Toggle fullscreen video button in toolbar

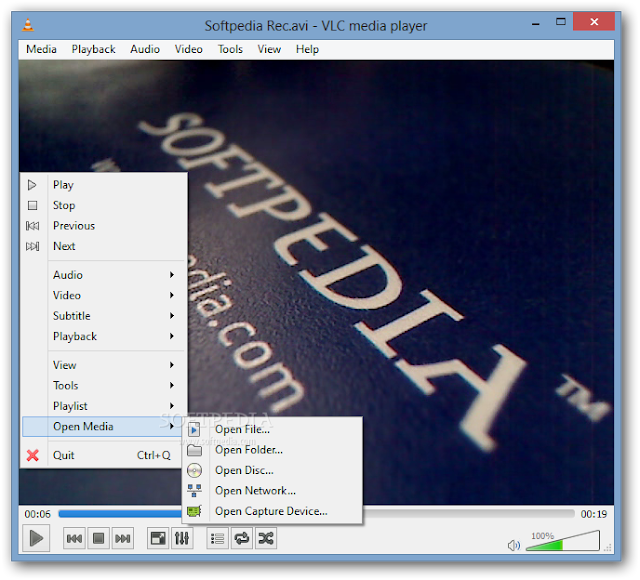click(158, 538)
